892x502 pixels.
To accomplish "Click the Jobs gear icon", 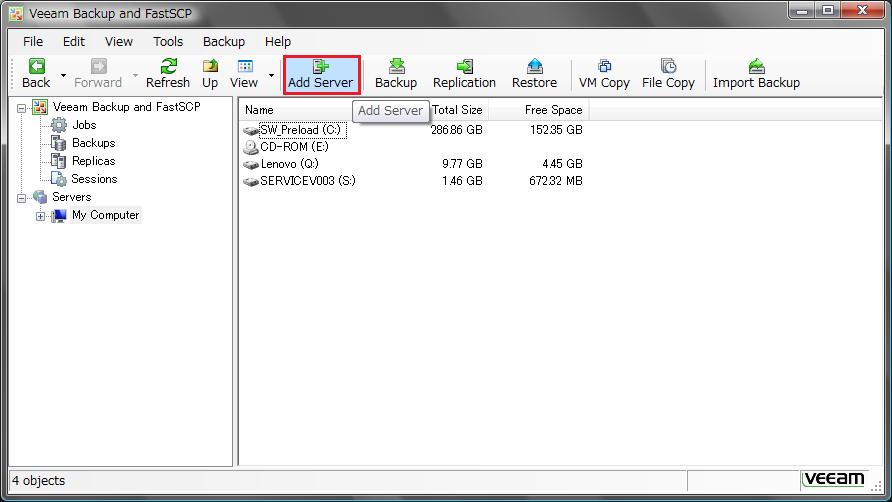I will point(59,125).
